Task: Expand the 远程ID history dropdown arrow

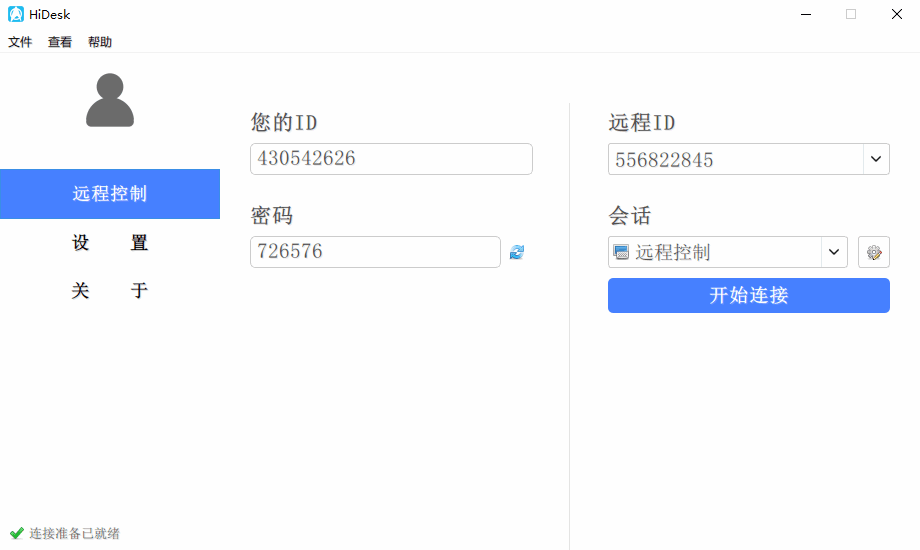Action: 876,160
